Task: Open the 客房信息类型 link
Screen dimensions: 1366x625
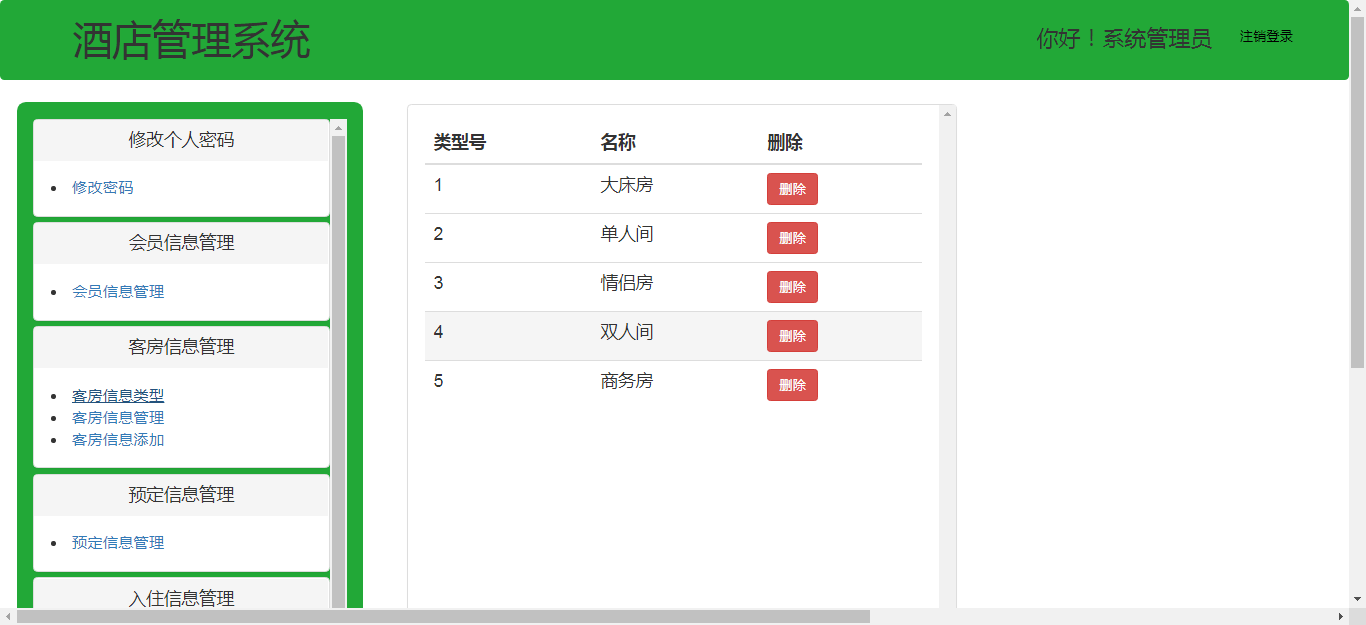Action: [x=118, y=396]
